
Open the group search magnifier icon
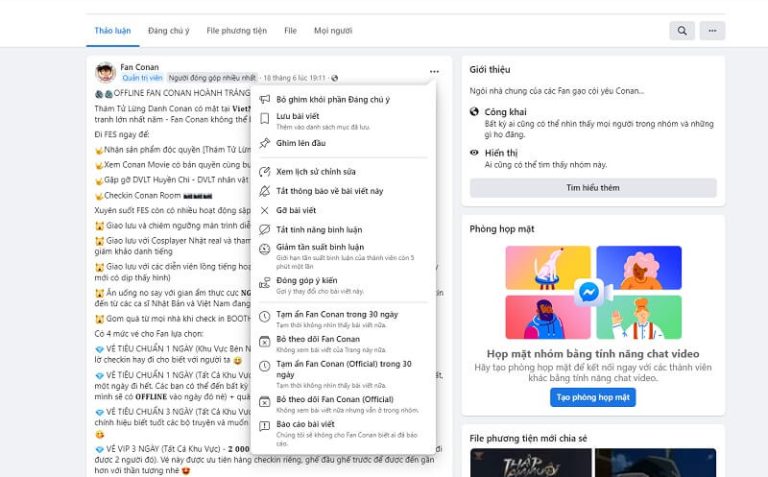pyautogui.click(x=682, y=31)
